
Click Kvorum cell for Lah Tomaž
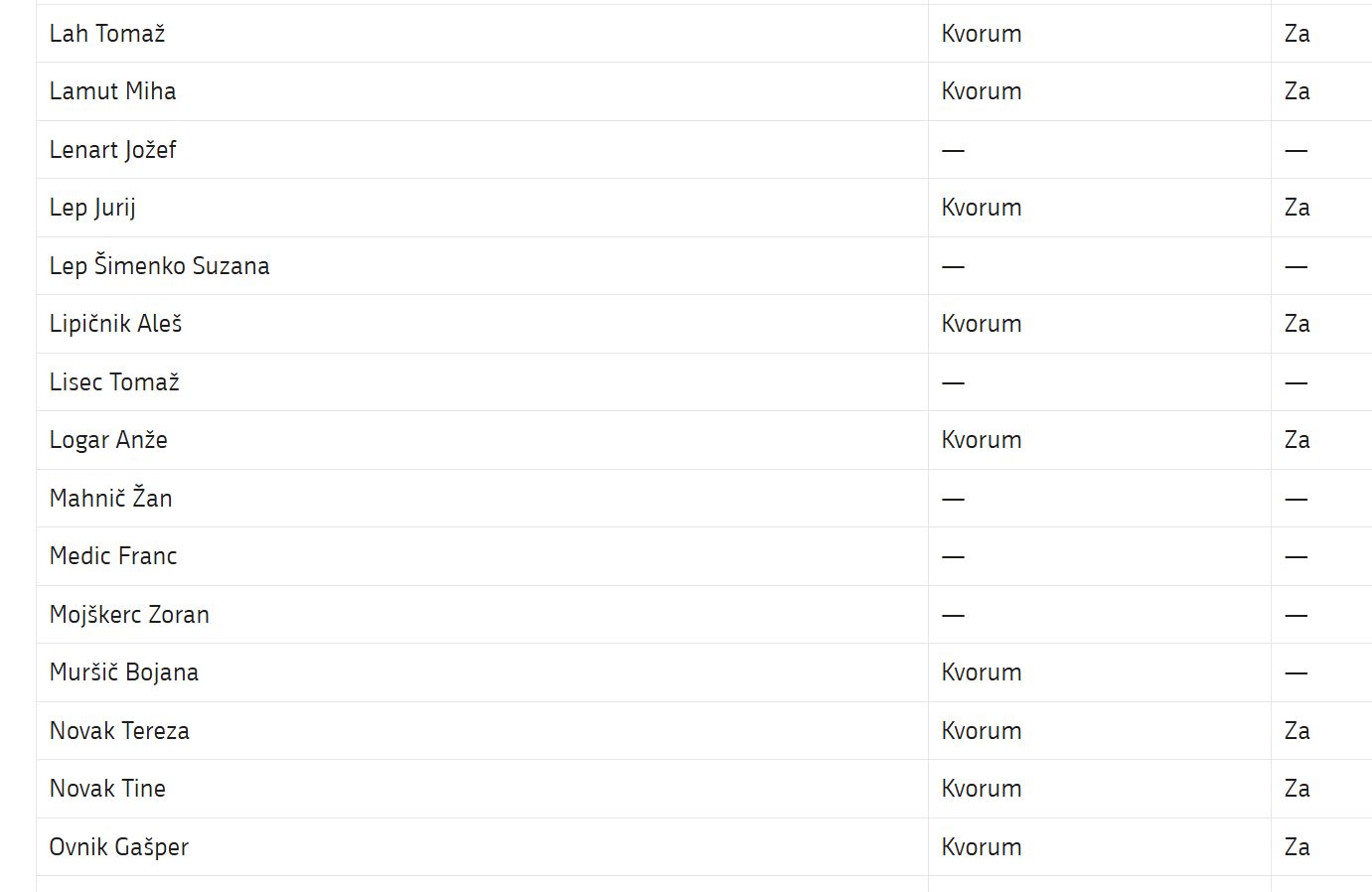[x=982, y=34]
